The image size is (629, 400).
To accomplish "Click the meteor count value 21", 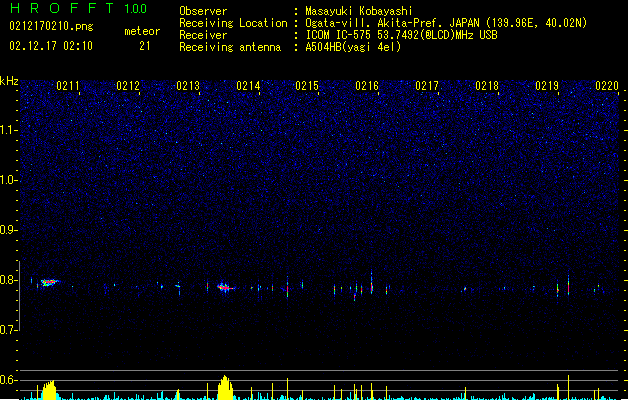I will (x=145, y=46).
